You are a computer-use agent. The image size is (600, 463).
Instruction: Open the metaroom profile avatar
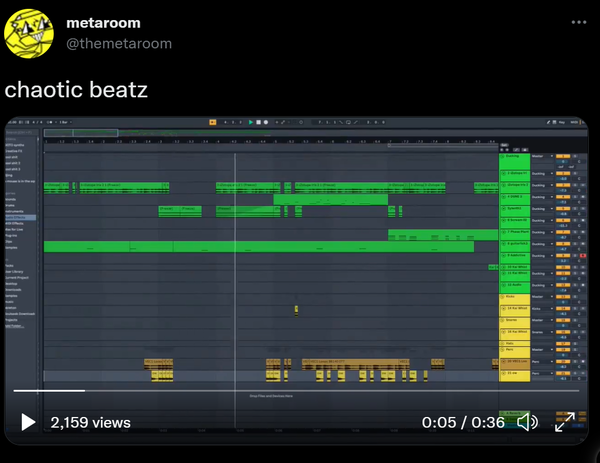pyautogui.click(x=29, y=33)
